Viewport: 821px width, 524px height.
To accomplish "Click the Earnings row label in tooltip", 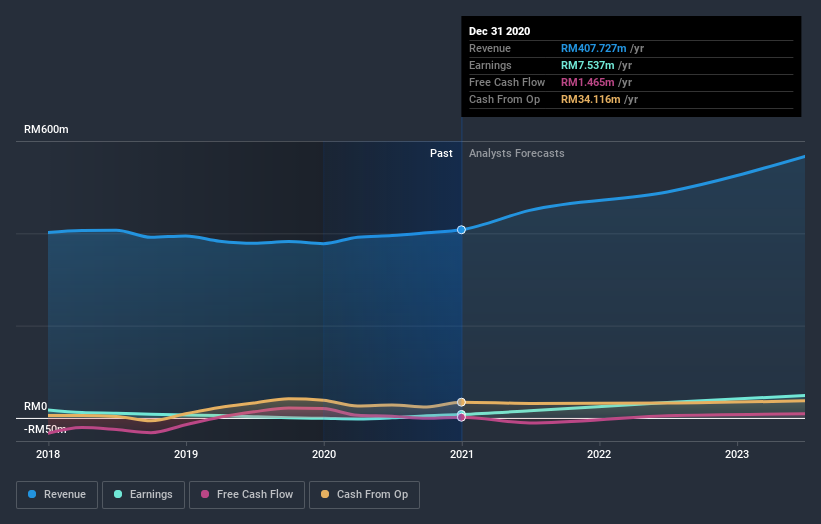I will [x=490, y=65].
